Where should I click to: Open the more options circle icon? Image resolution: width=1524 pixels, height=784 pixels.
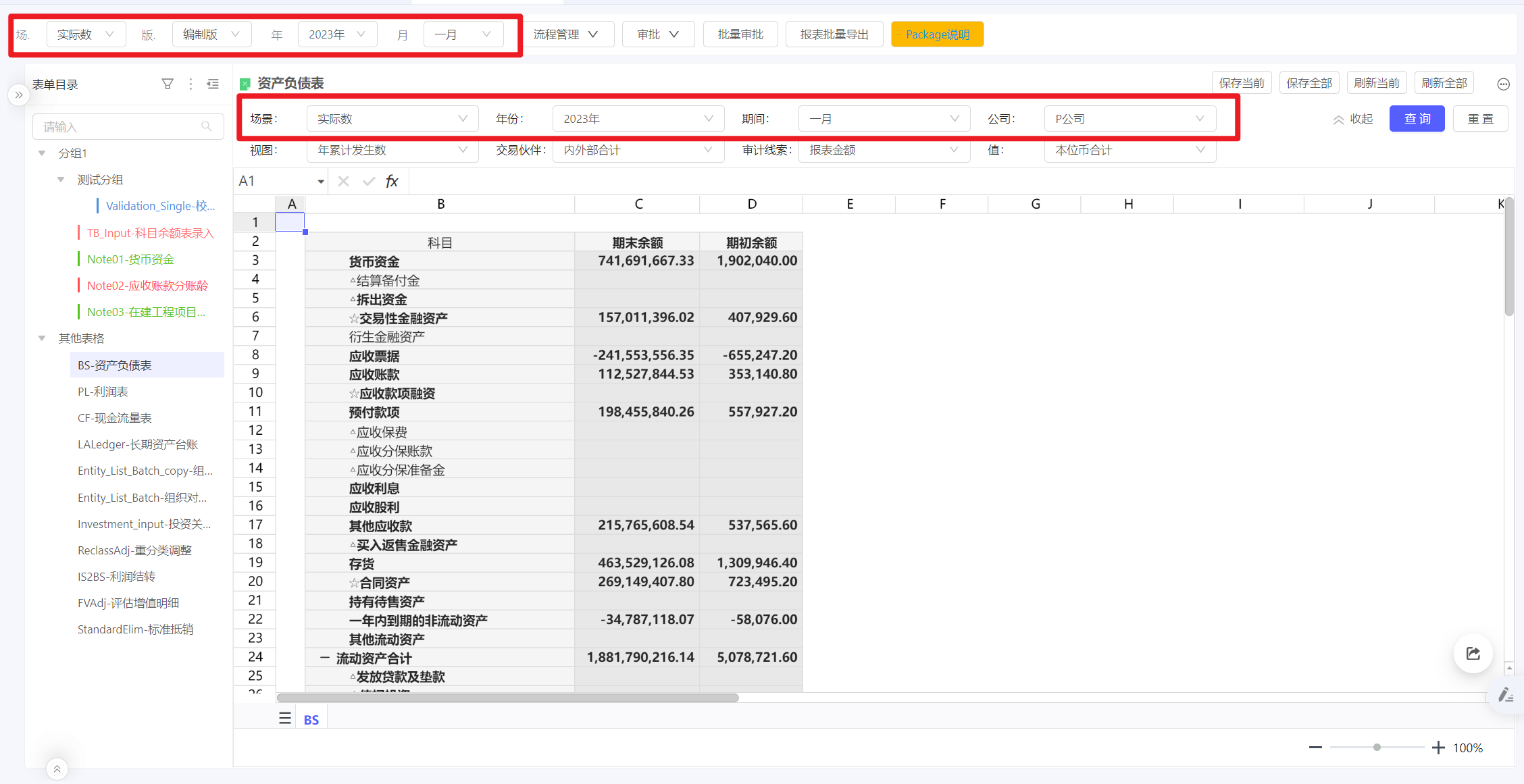[x=1503, y=84]
